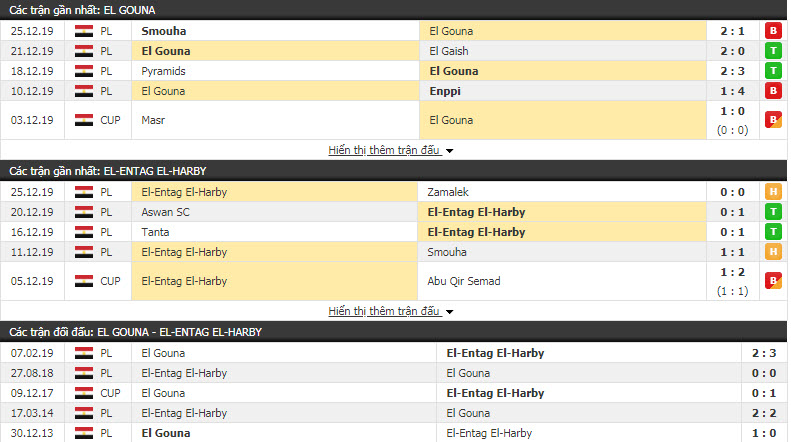The width and height of the screenshot is (791, 442).
Task: Open the 17.03.14 match score 2:2
Action: pos(764,413)
